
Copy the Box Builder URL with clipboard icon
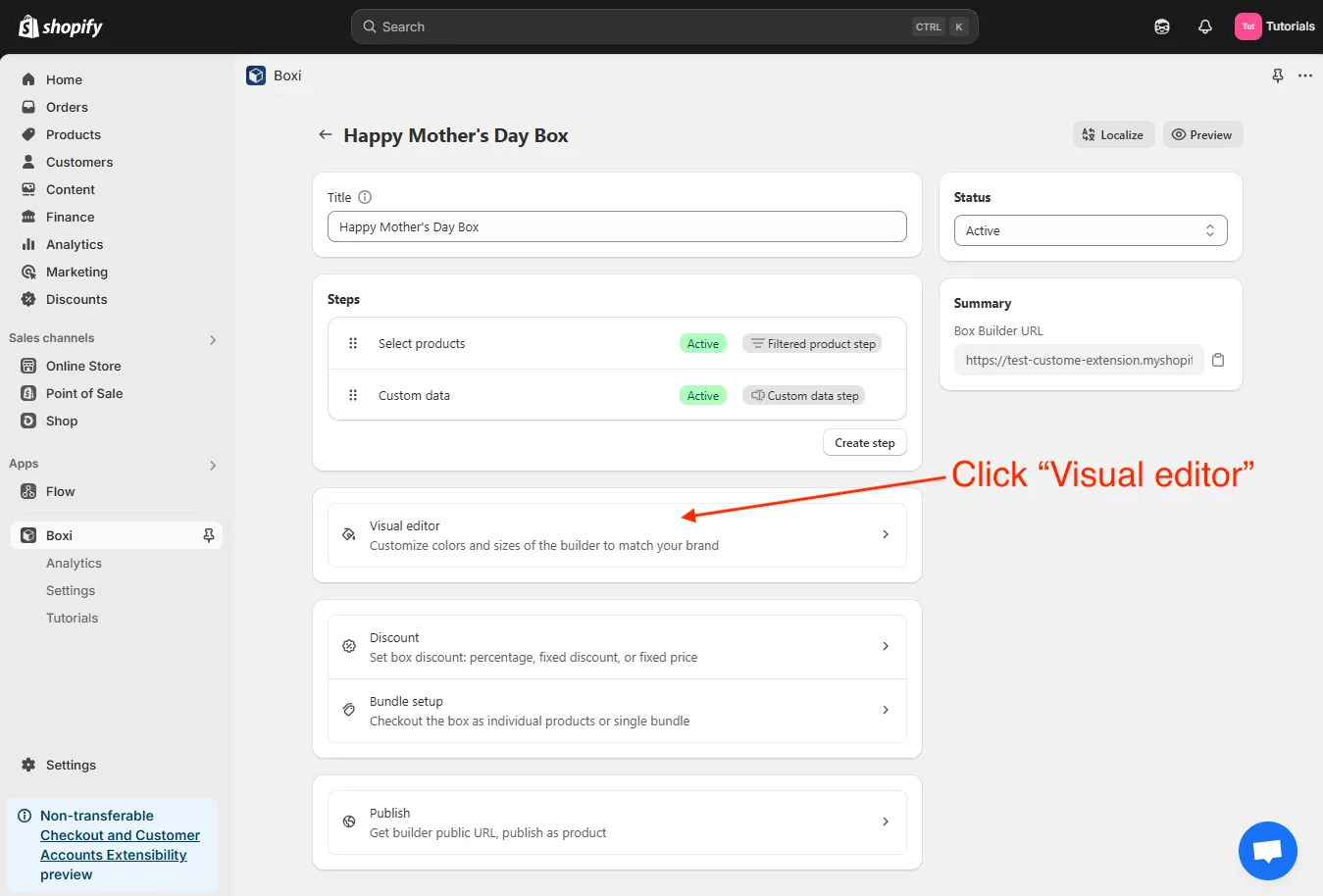pos(1218,360)
